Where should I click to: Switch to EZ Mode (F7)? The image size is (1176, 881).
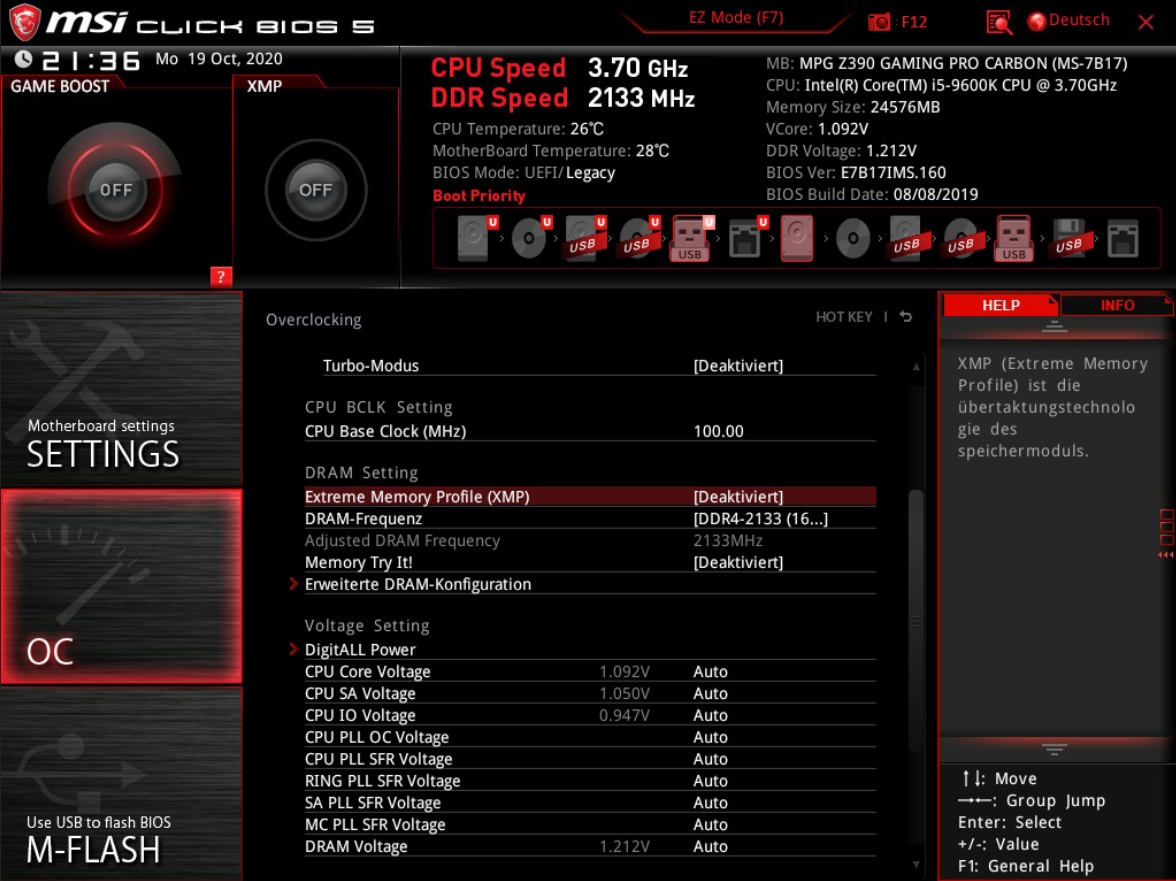coord(736,18)
